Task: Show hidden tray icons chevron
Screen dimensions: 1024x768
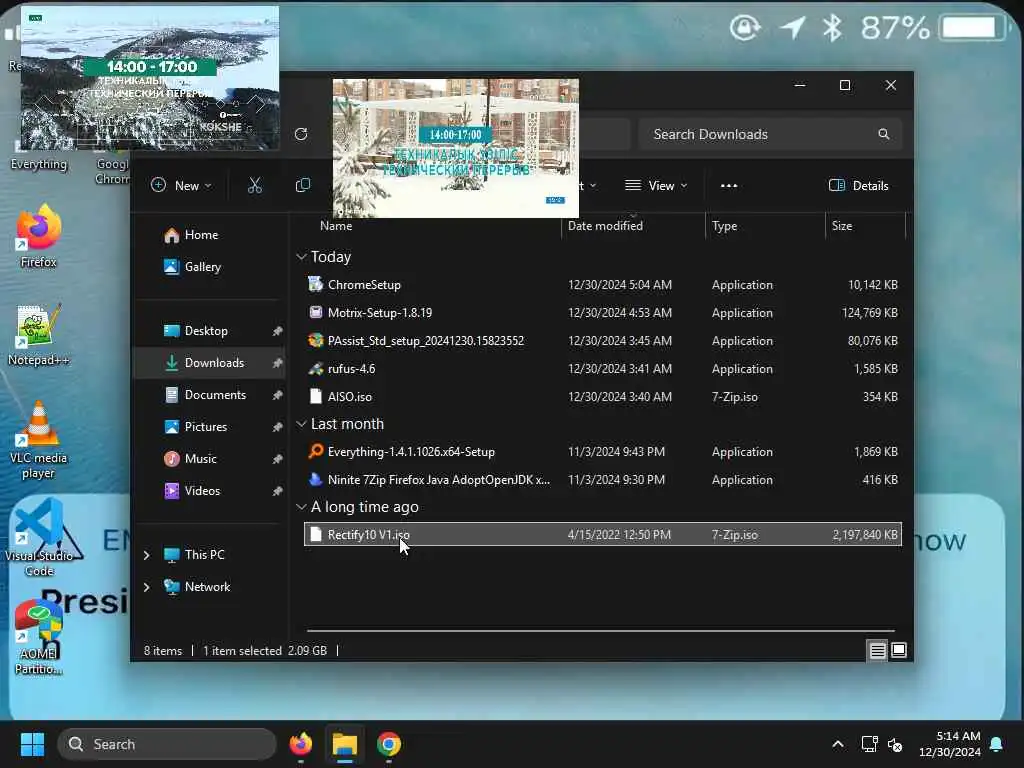Action: 838,744
